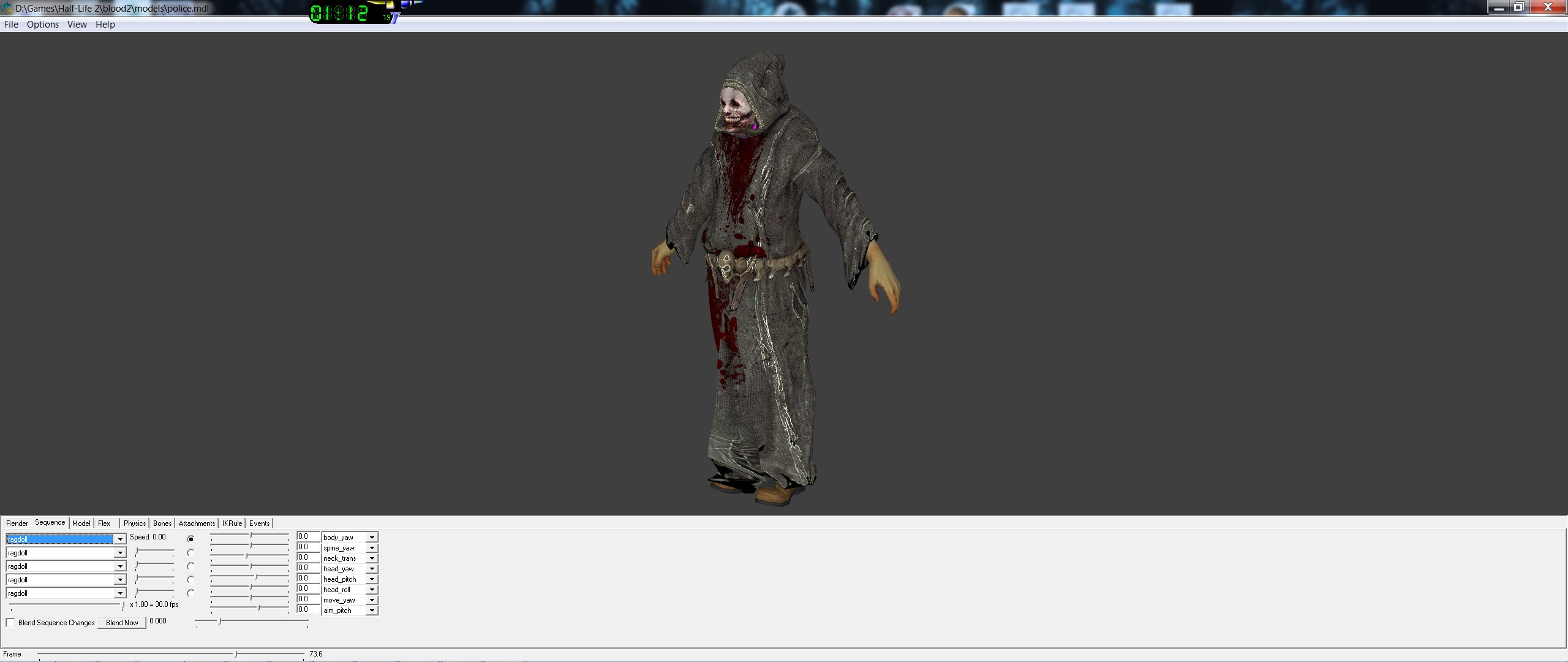
Task: Select the third sequence layer radio button
Action: [x=191, y=566]
